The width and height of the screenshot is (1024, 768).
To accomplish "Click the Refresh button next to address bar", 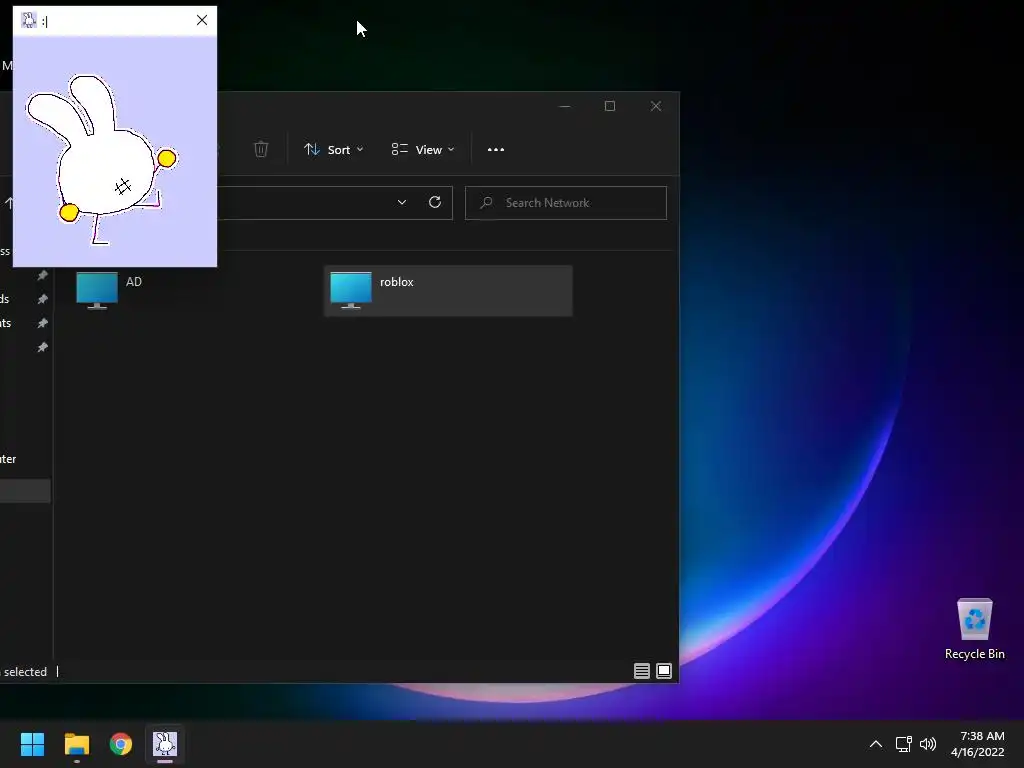I will click(x=435, y=202).
